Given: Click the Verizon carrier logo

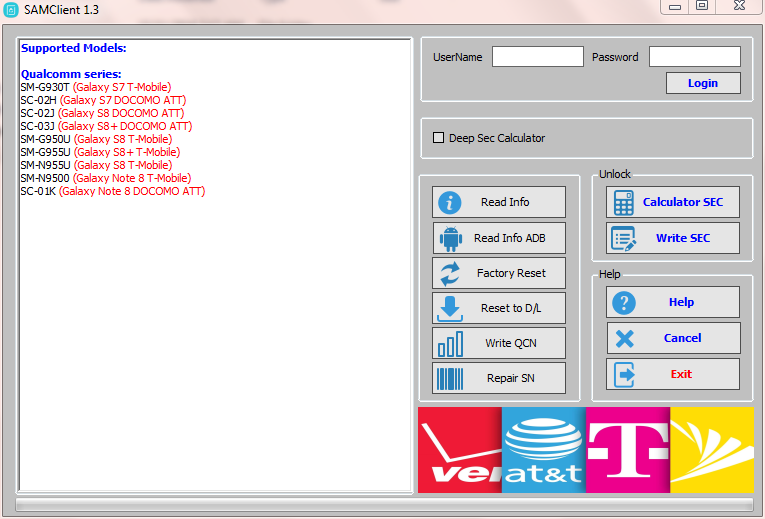Looking at the screenshot, I should click(460, 450).
